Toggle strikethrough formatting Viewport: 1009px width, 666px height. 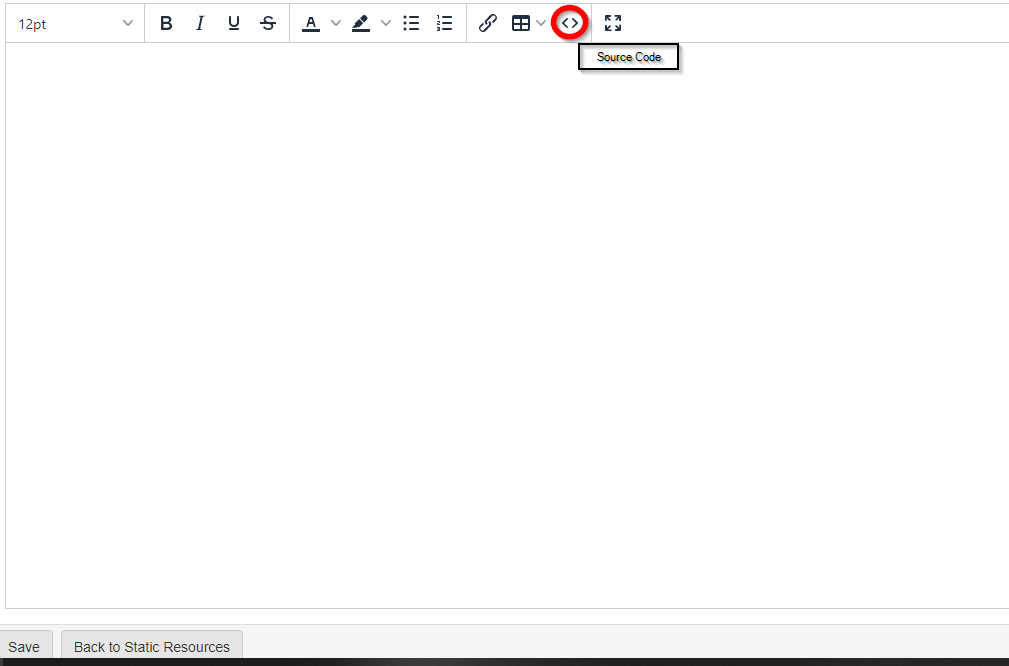(x=268, y=23)
